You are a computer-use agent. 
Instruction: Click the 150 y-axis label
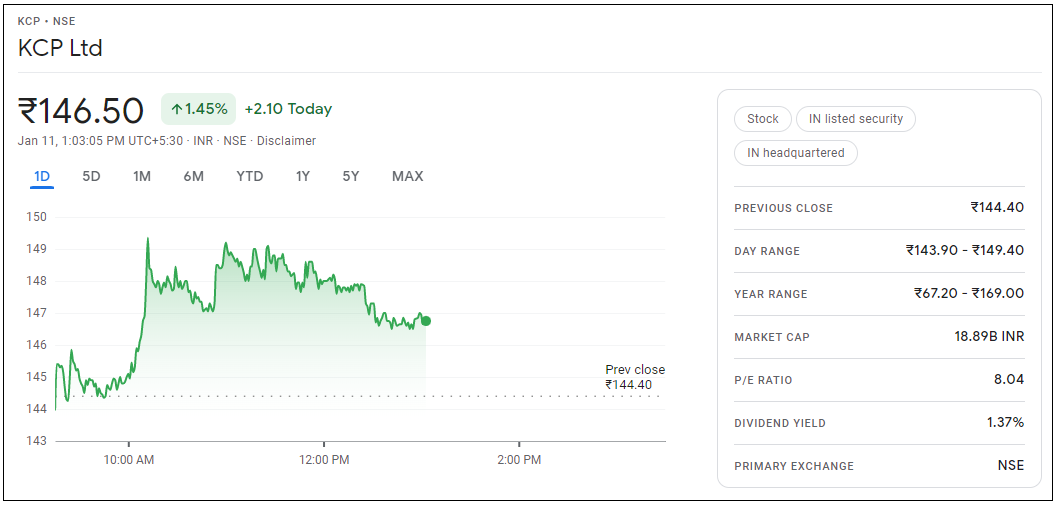point(36,217)
